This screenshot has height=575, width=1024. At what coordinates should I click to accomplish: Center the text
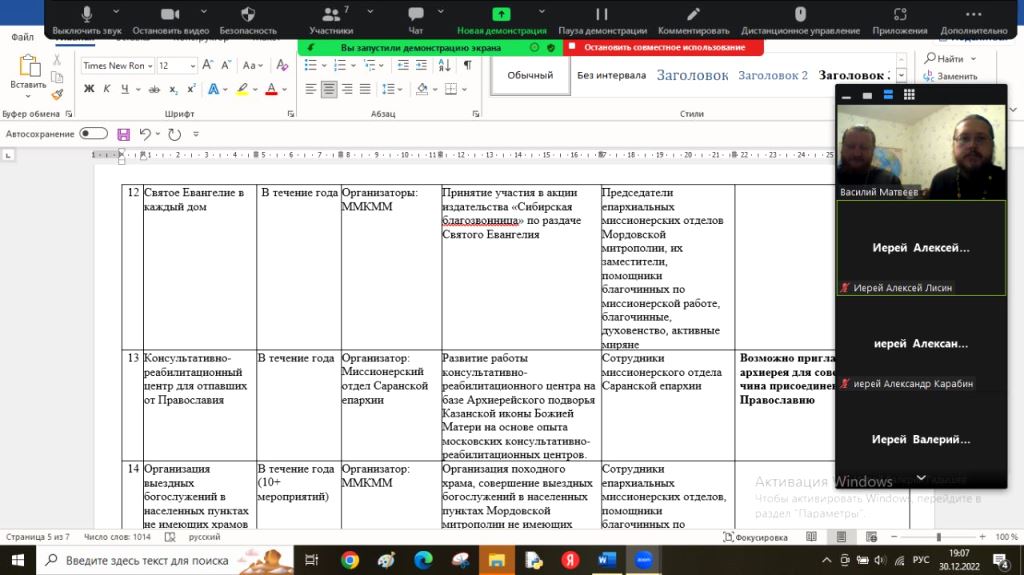(x=329, y=89)
